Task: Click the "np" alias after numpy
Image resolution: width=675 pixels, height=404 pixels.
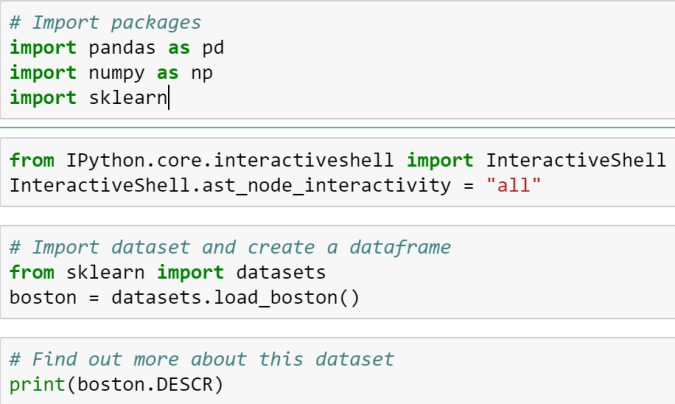Action: tap(203, 73)
